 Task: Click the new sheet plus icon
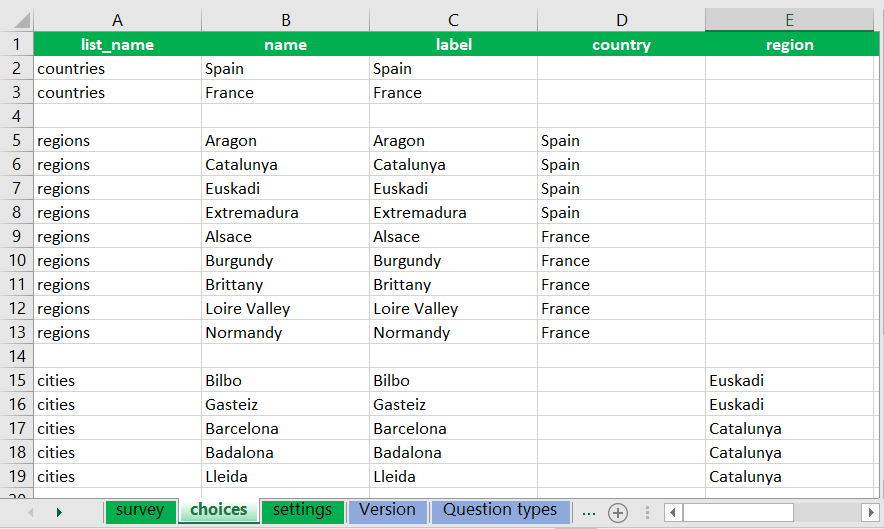618,513
